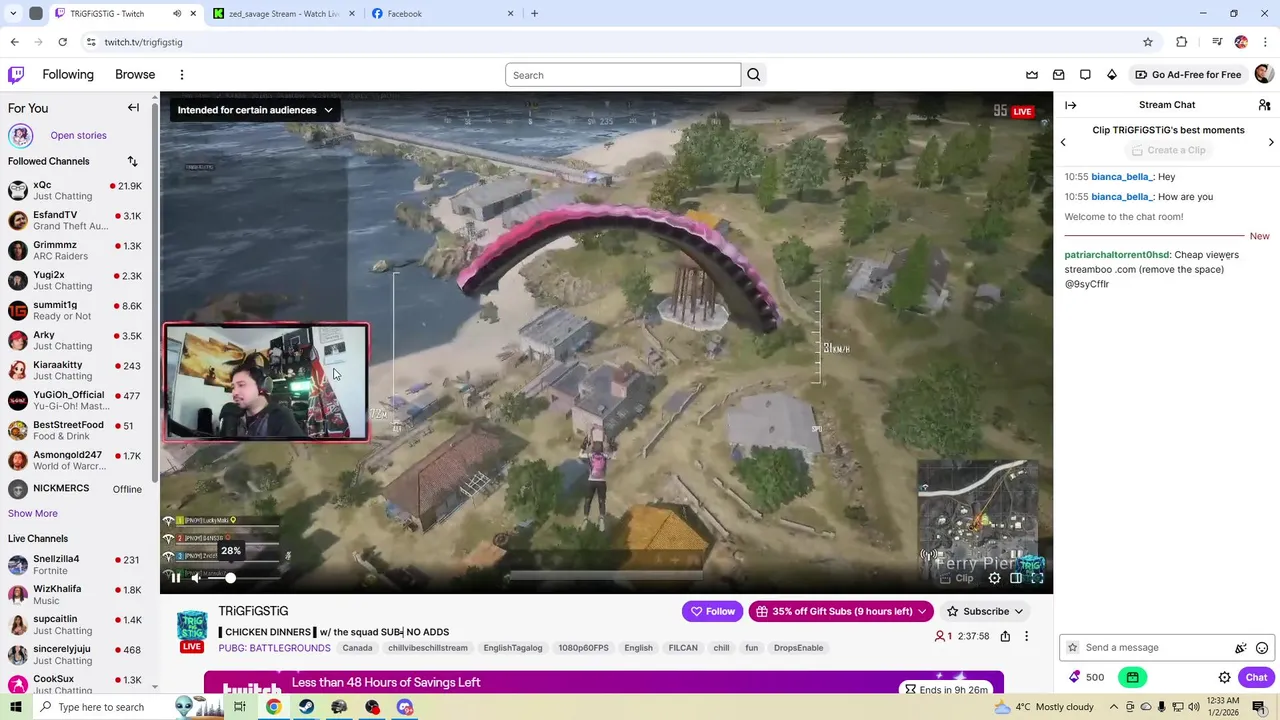
Task: Switch to the Facebook browser tab
Action: pos(442,14)
